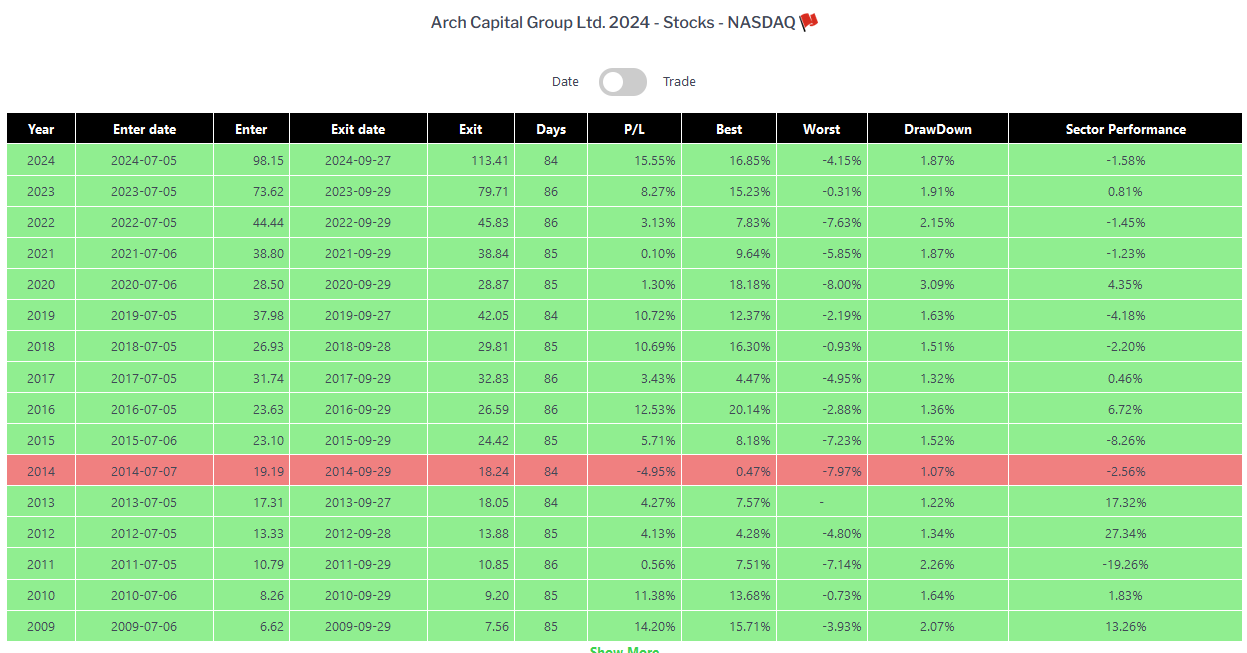1247x653 pixels.
Task: Select the 2009-07-06 enter date cell
Action: pos(144,626)
